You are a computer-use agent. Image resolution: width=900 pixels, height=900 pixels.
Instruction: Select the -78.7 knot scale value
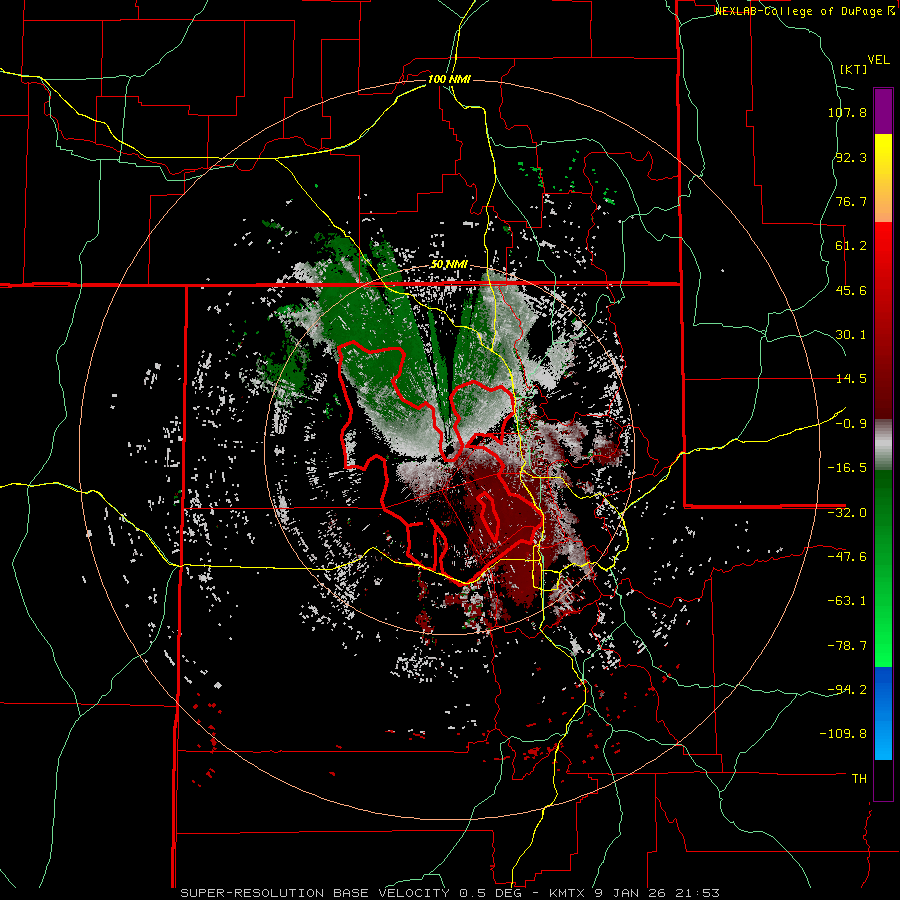(x=847, y=646)
